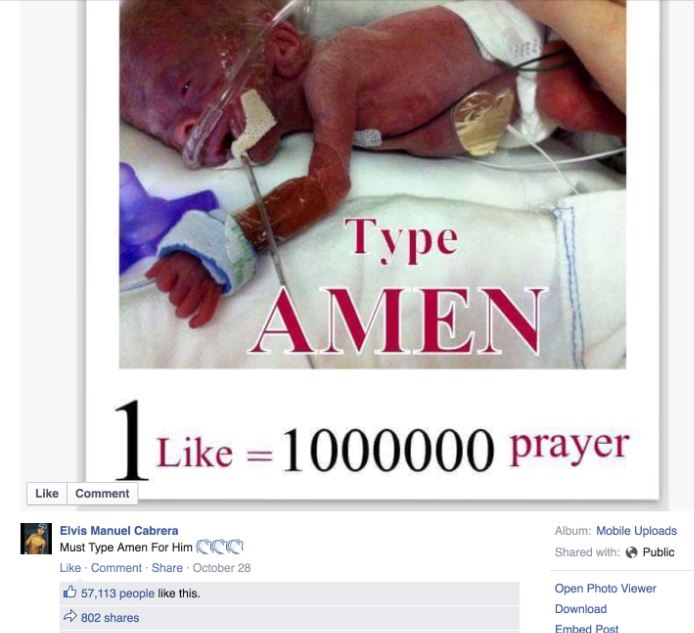Open the Mobile Uploads album
This screenshot has height=633, width=694.
636,530
